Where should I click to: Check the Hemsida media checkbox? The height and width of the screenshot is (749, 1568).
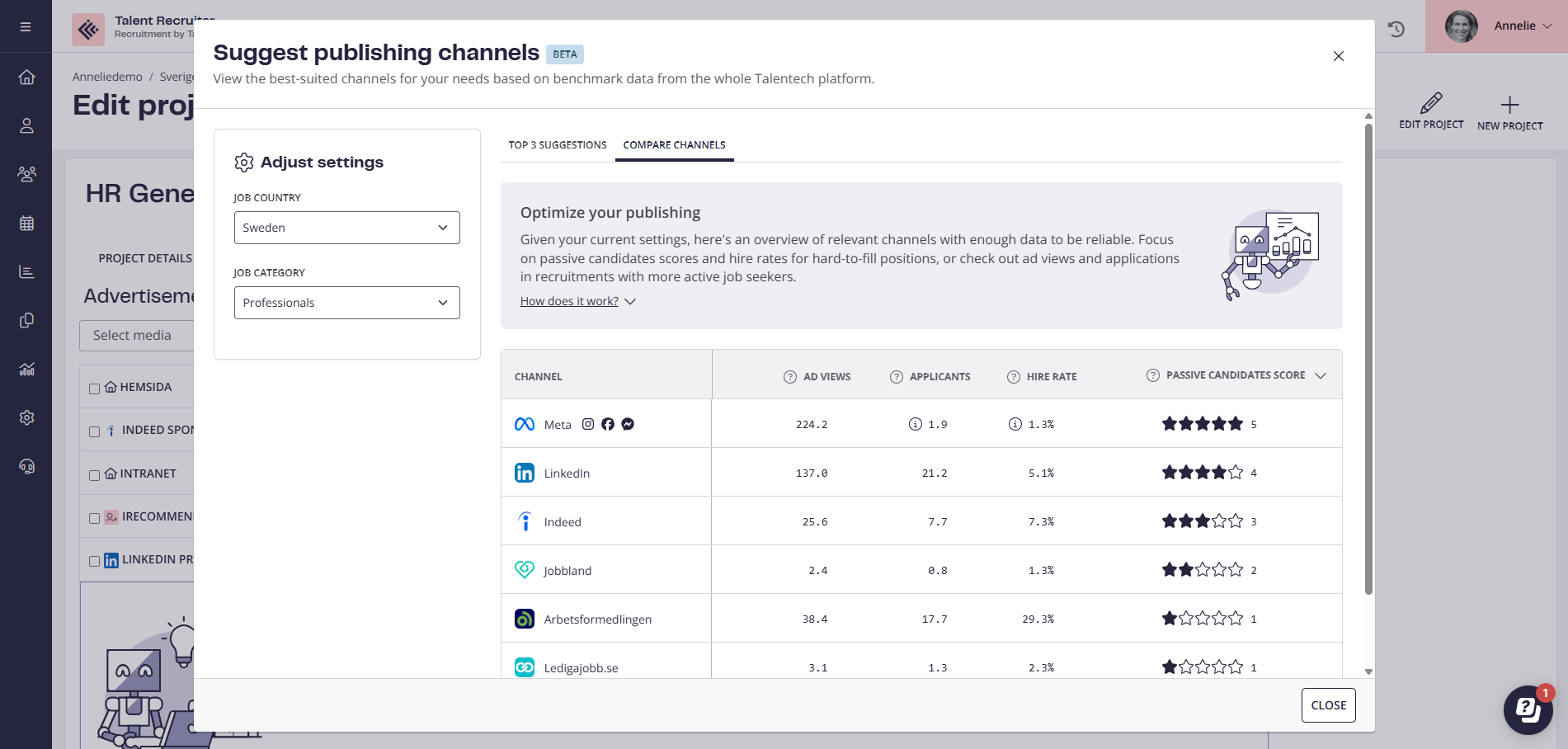pos(94,389)
